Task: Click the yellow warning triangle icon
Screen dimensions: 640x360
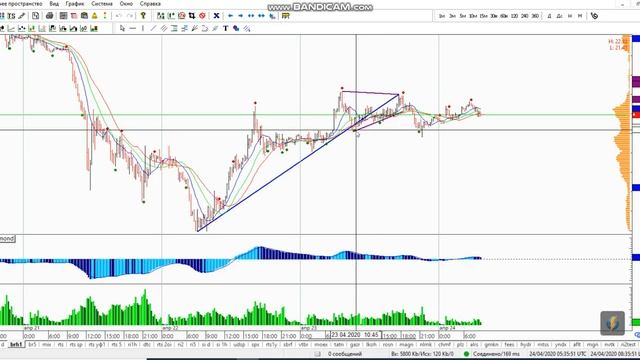Action: tap(95, 16)
